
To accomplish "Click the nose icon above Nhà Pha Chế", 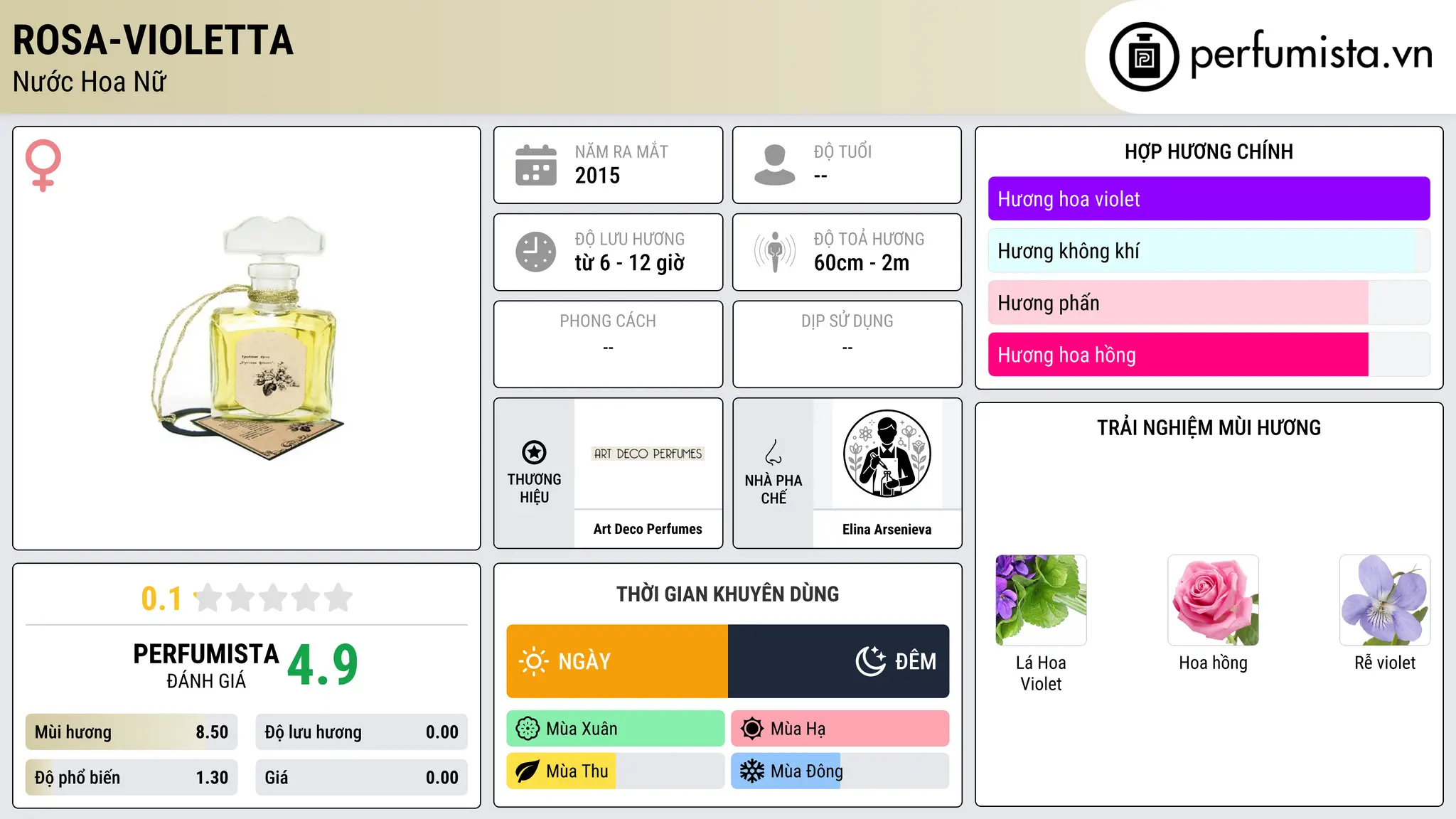I will tap(773, 452).
